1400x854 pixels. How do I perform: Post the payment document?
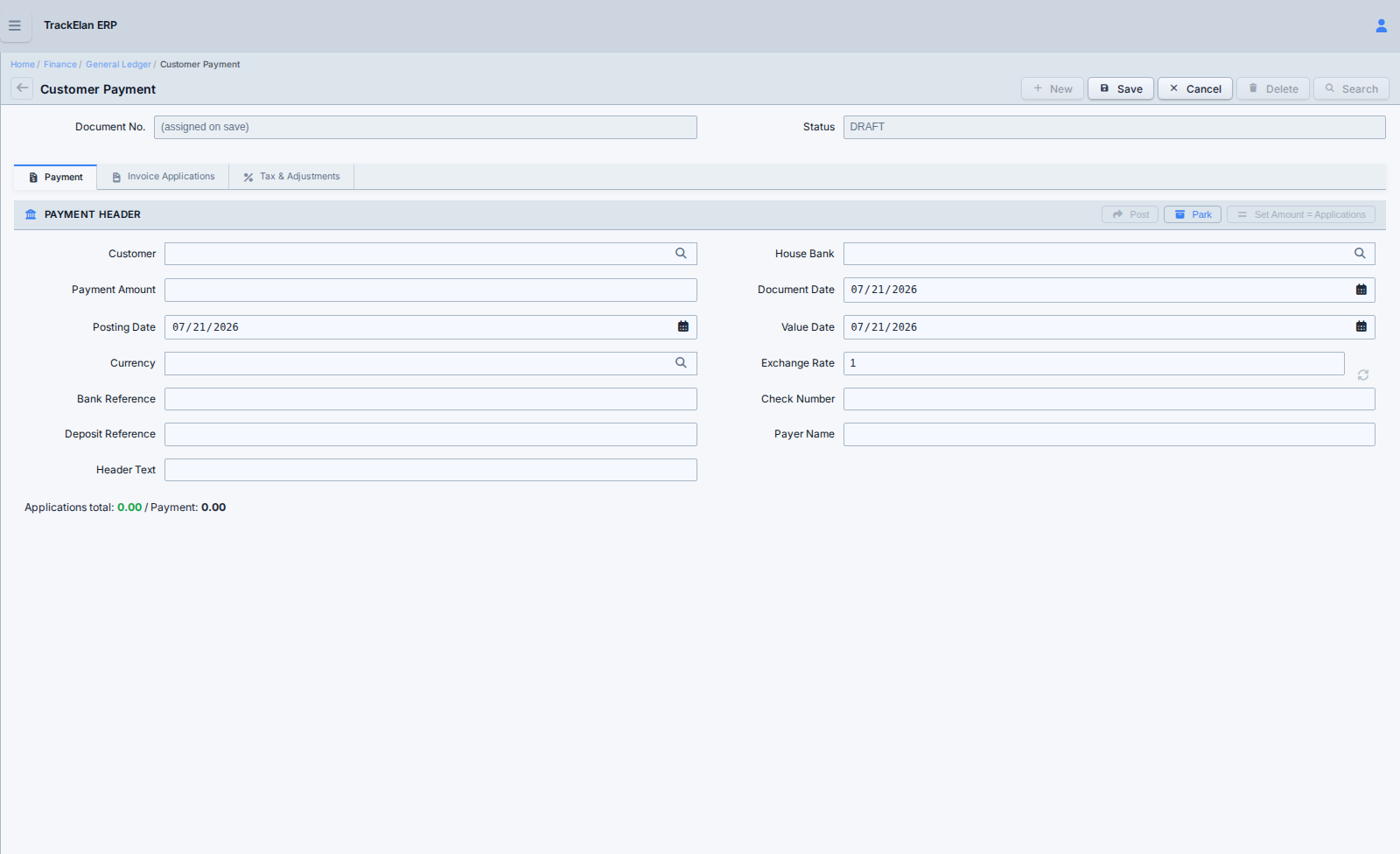1130,214
